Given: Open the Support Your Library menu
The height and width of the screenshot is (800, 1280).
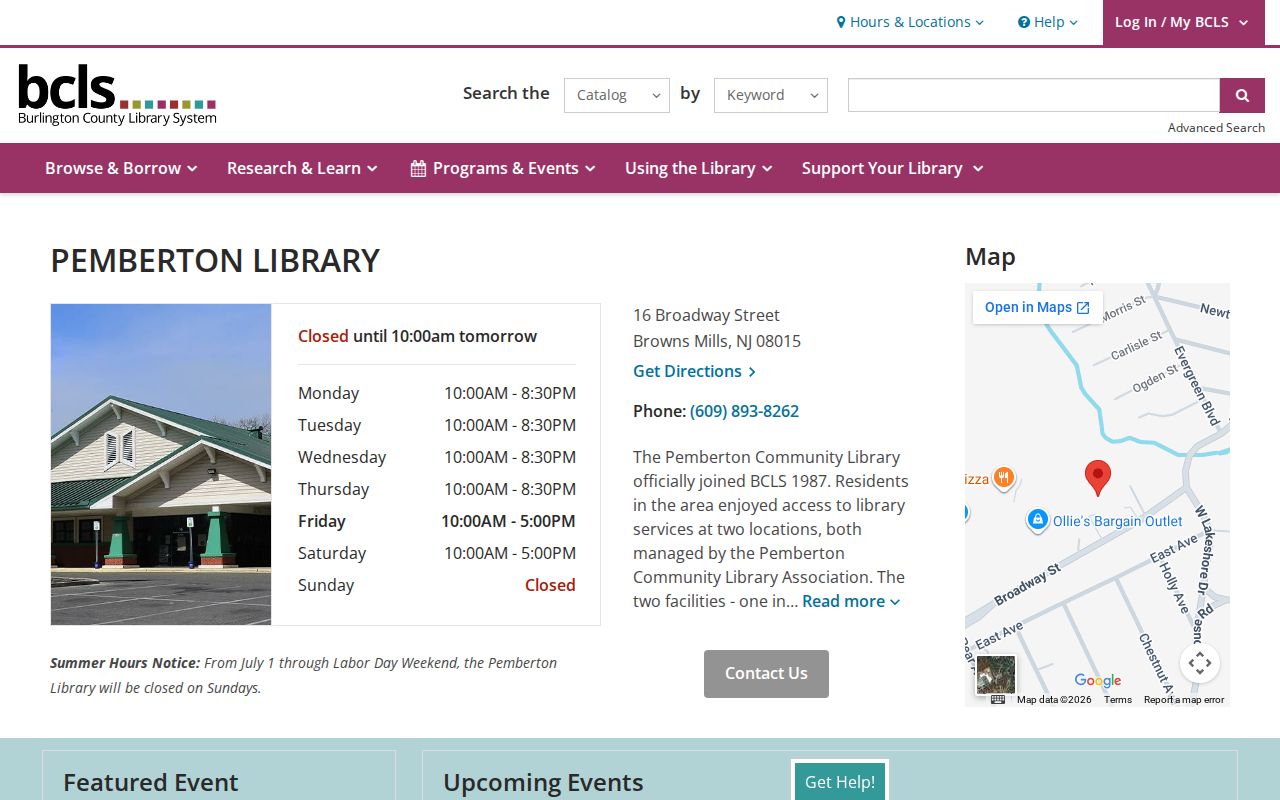Looking at the screenshot, I should pos(892,168).
